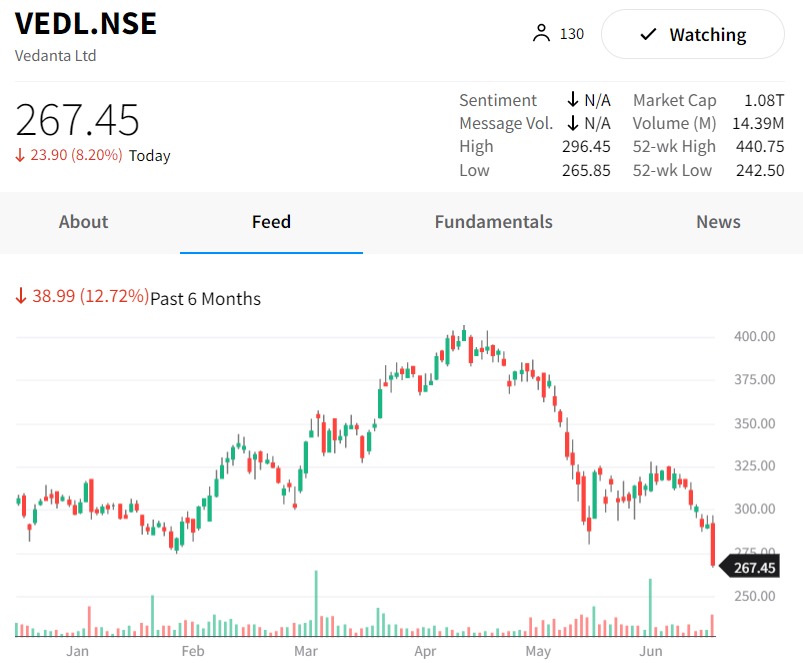Screen dimensions: 803x663
Task: Click the Message Vol. down arrow icon
Action: coord(573,123)
